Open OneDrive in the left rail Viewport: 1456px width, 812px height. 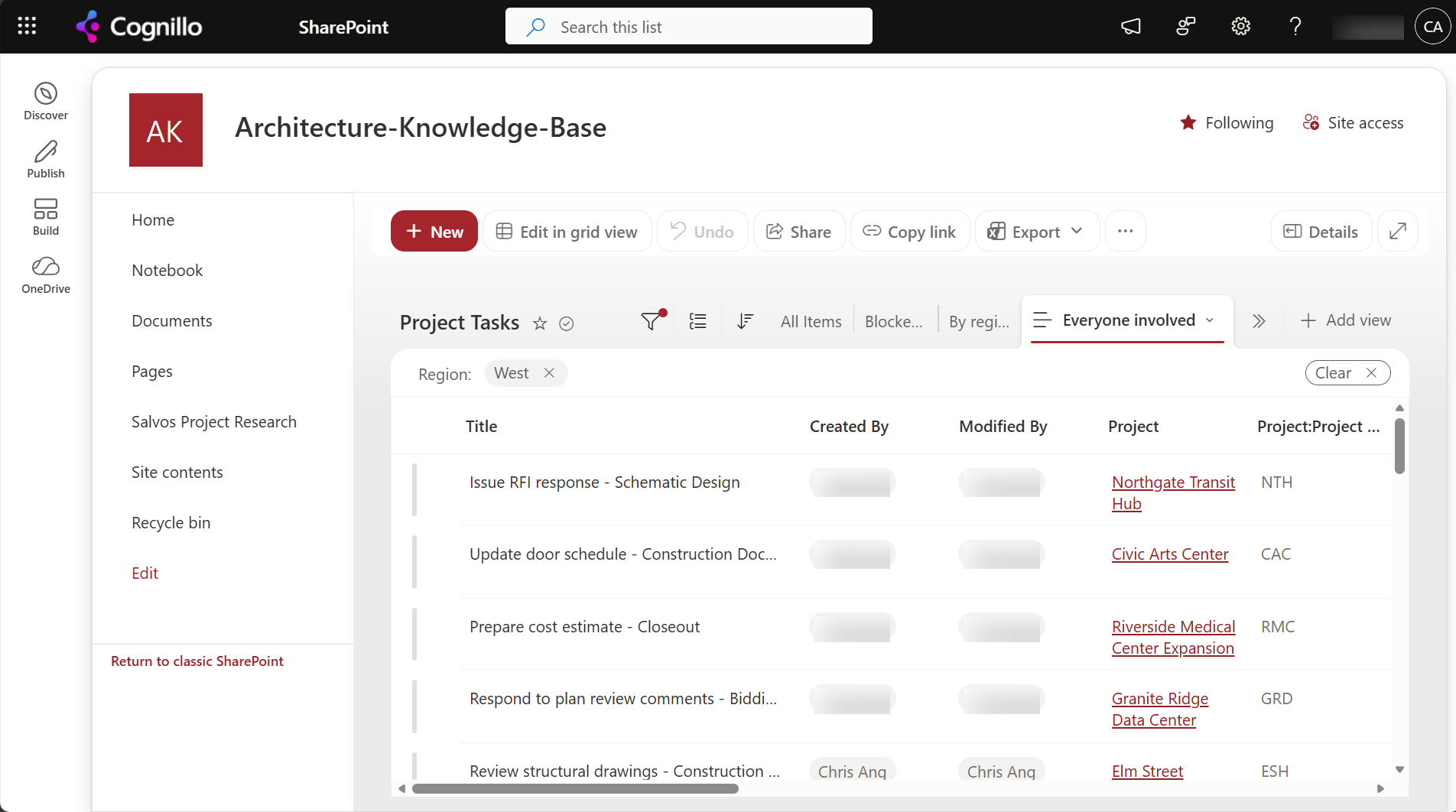pyautogui.click(x=46, y=275)
